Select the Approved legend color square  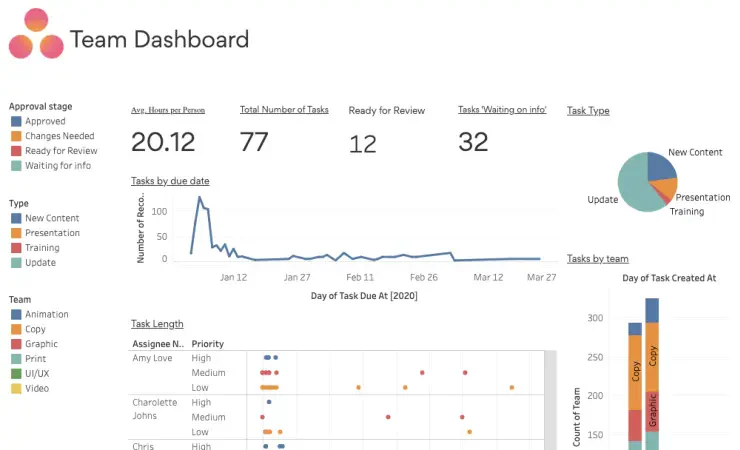click(16, 121)
